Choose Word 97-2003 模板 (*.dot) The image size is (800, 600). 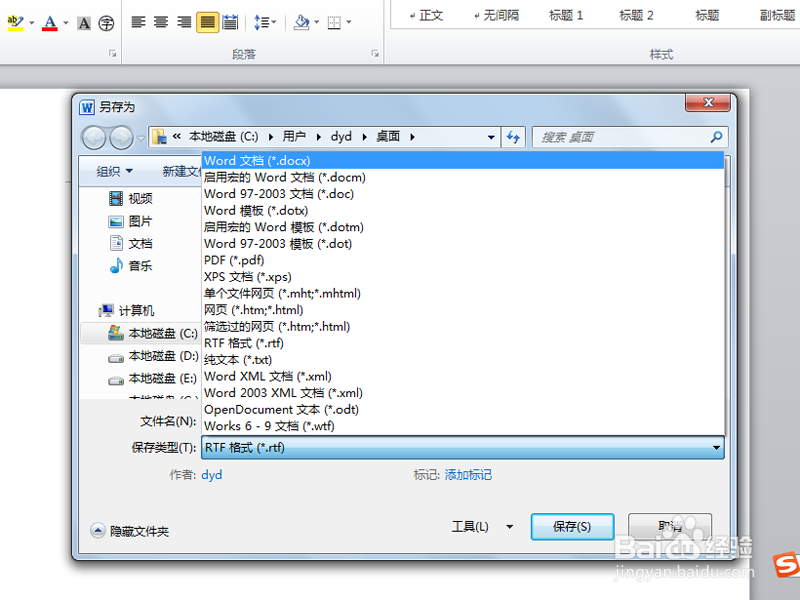click(x=463, y=244)
